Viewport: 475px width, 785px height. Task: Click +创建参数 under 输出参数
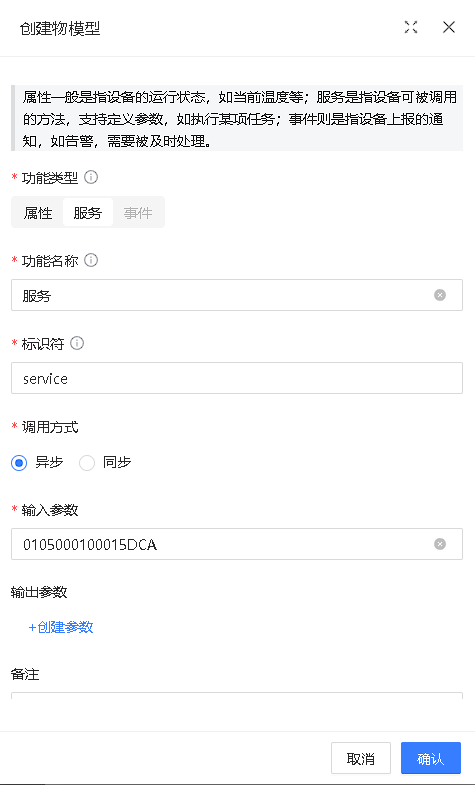(61, 627)
